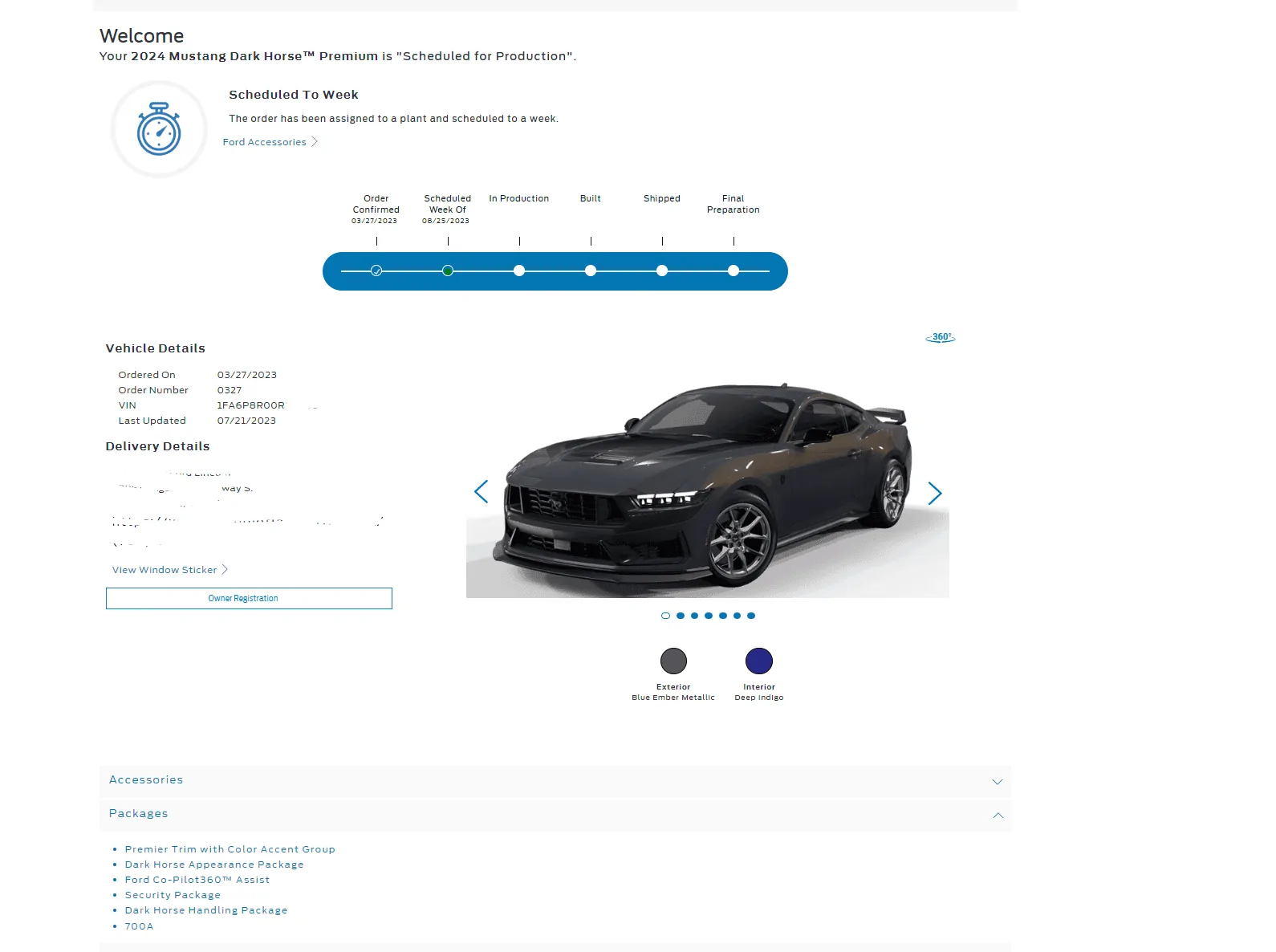Click the Security Package item
This screenshot has height=952, width=1276.
point(173,895)
